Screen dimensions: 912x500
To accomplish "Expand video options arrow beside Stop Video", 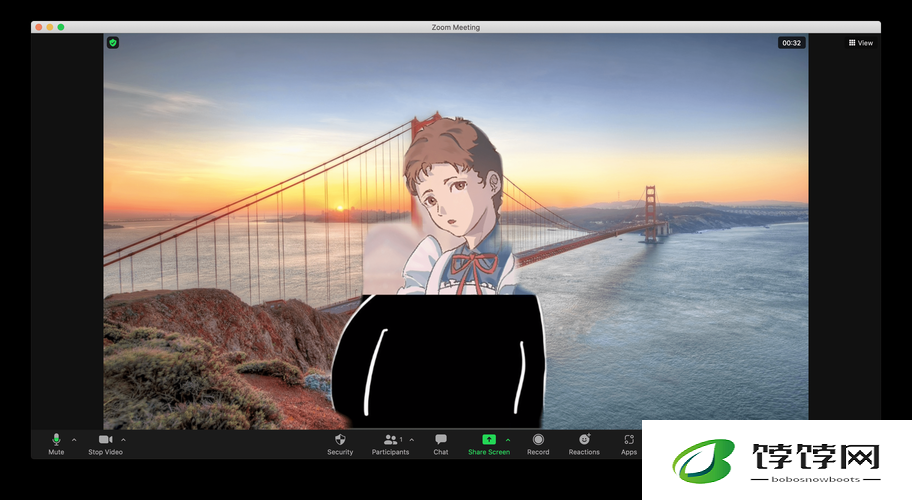I will point(123,440).
